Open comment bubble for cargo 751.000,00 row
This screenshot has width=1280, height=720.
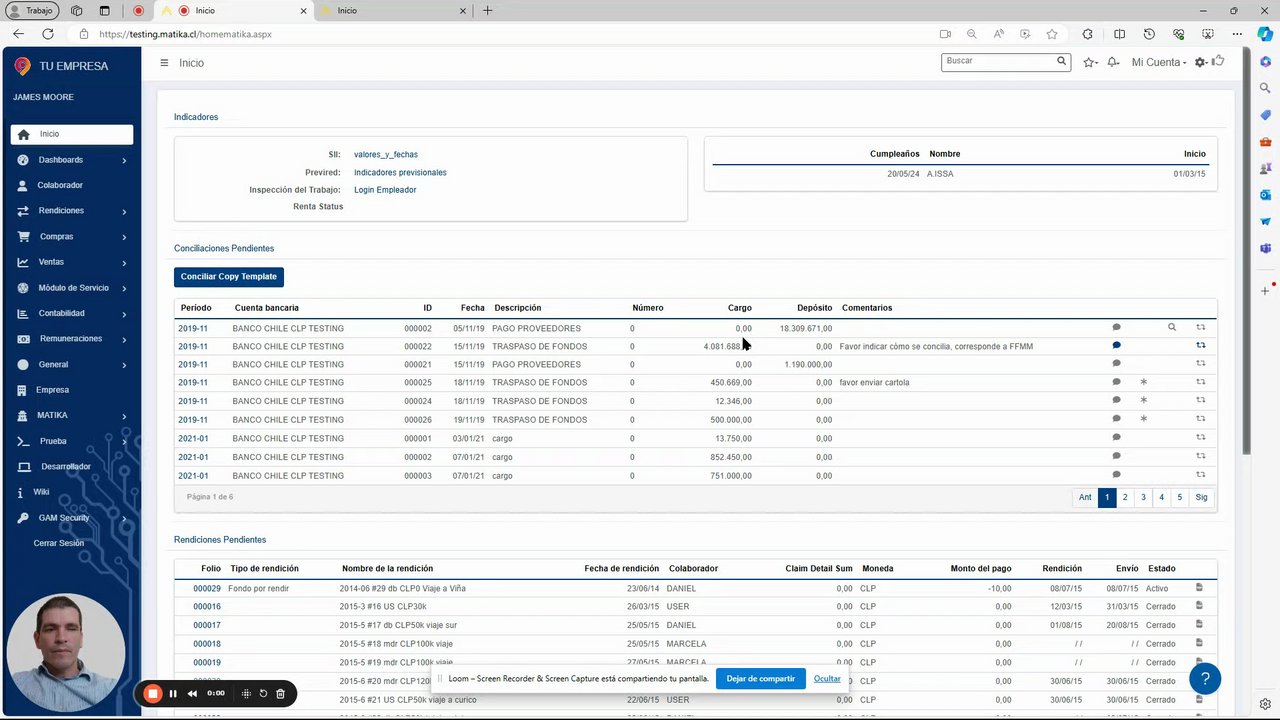click(1116, 475)
